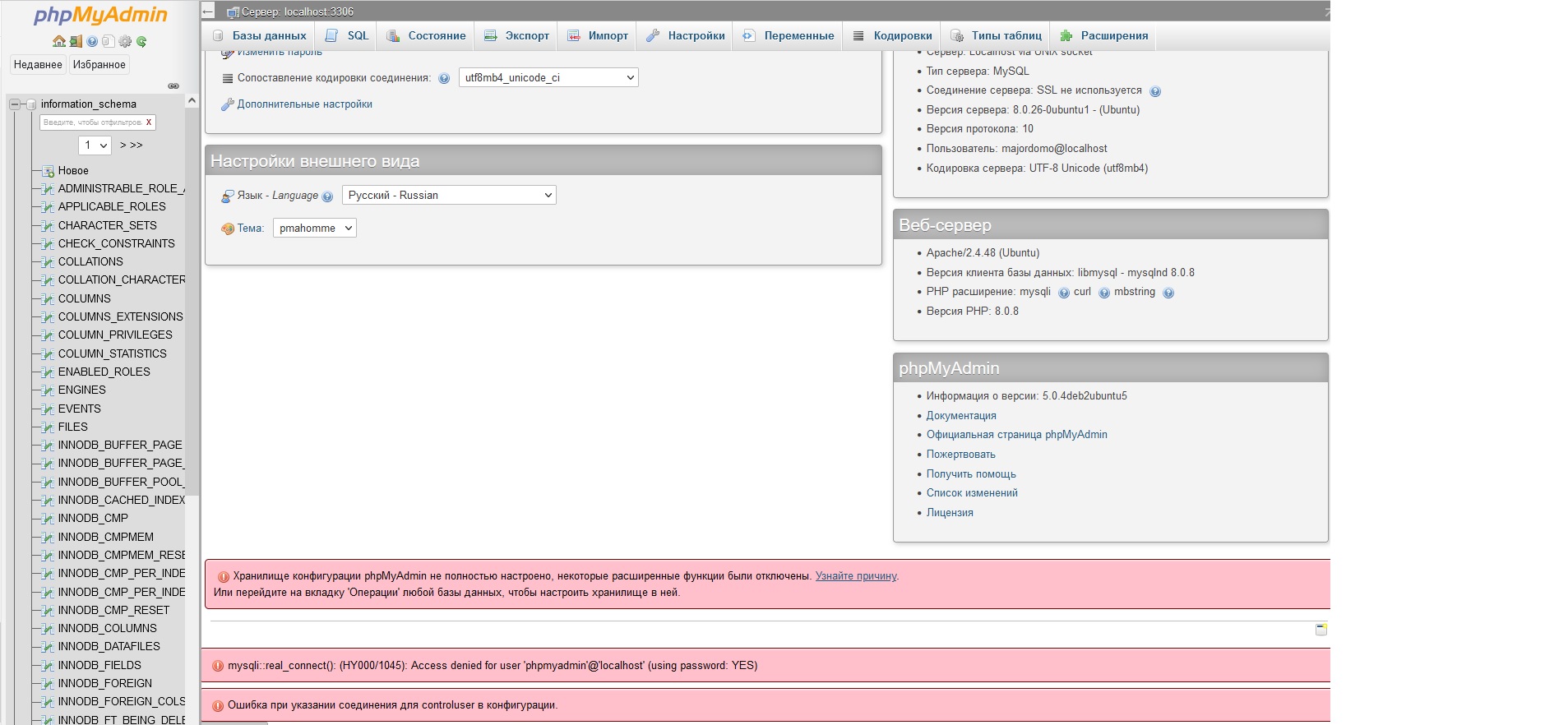Image resolution: width=1568 pixels, height=725 pixels.
Task: Open the Состояние tab
Action: (426, 36)
